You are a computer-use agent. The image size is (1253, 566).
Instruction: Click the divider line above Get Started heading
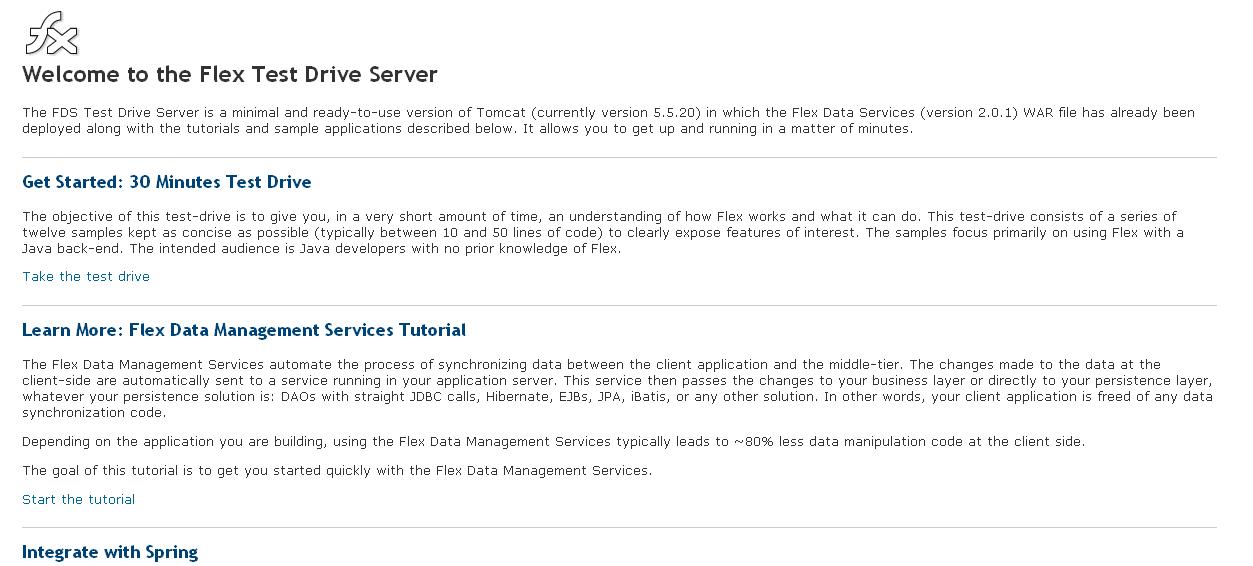(619, 157)
